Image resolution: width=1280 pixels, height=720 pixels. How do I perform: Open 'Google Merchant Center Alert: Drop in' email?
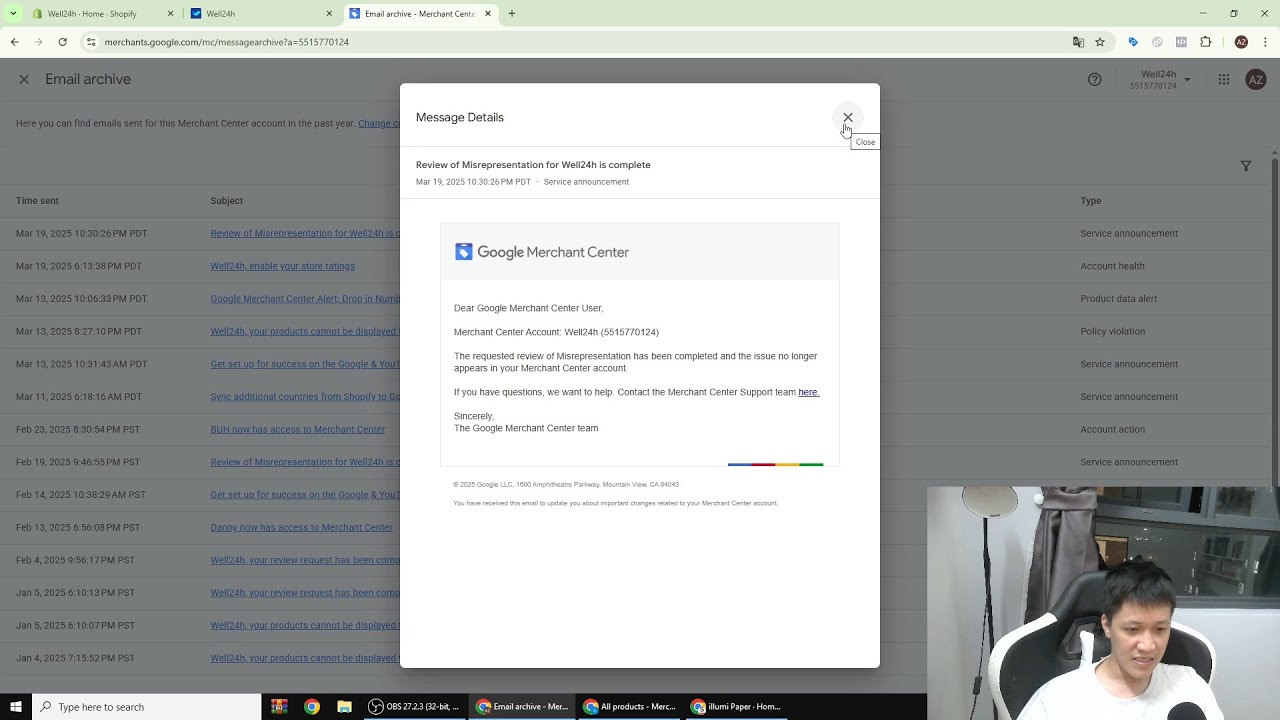pyautogui.click(x=305, y=298)
